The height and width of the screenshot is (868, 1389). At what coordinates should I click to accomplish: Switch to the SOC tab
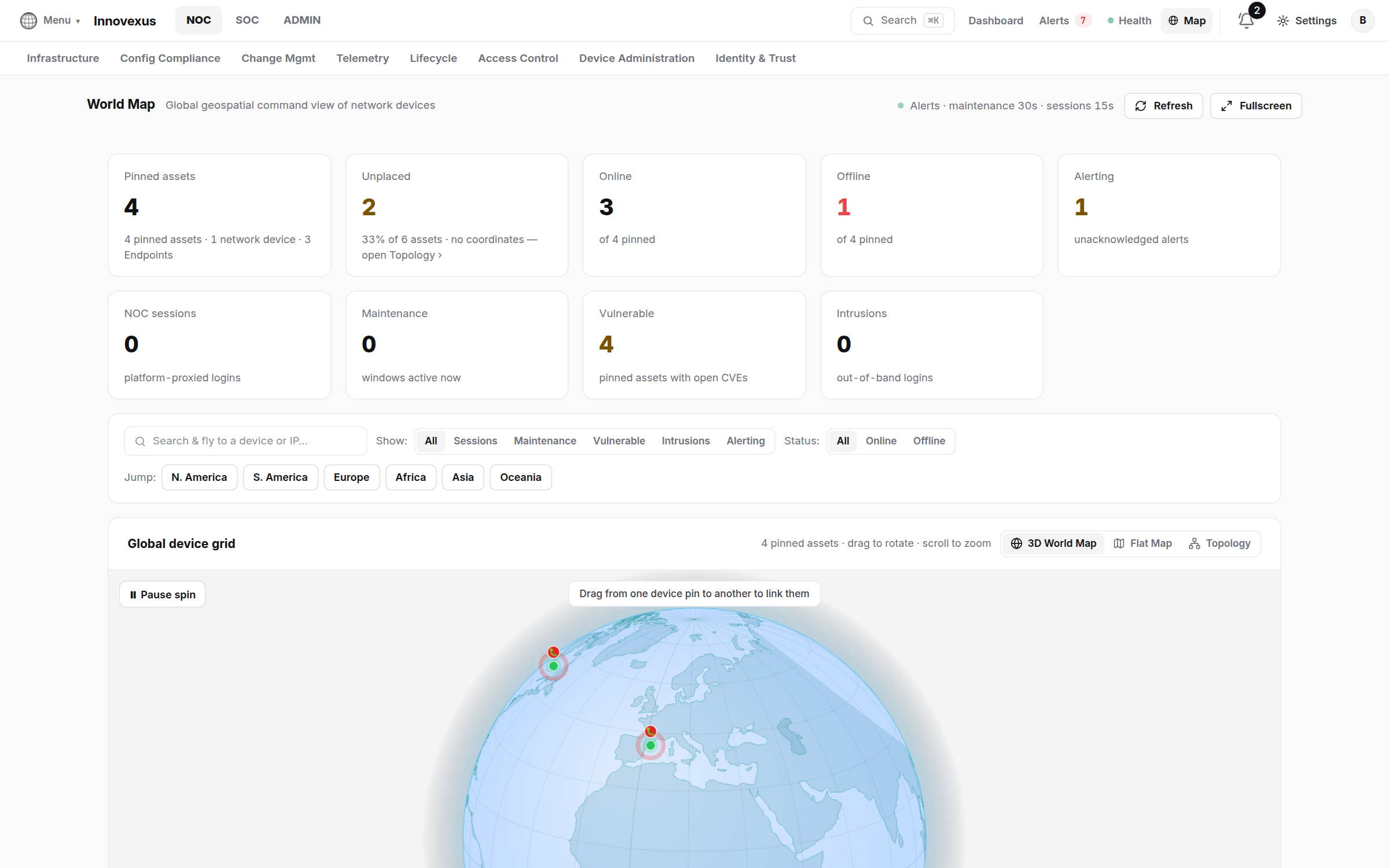[247, 20]
